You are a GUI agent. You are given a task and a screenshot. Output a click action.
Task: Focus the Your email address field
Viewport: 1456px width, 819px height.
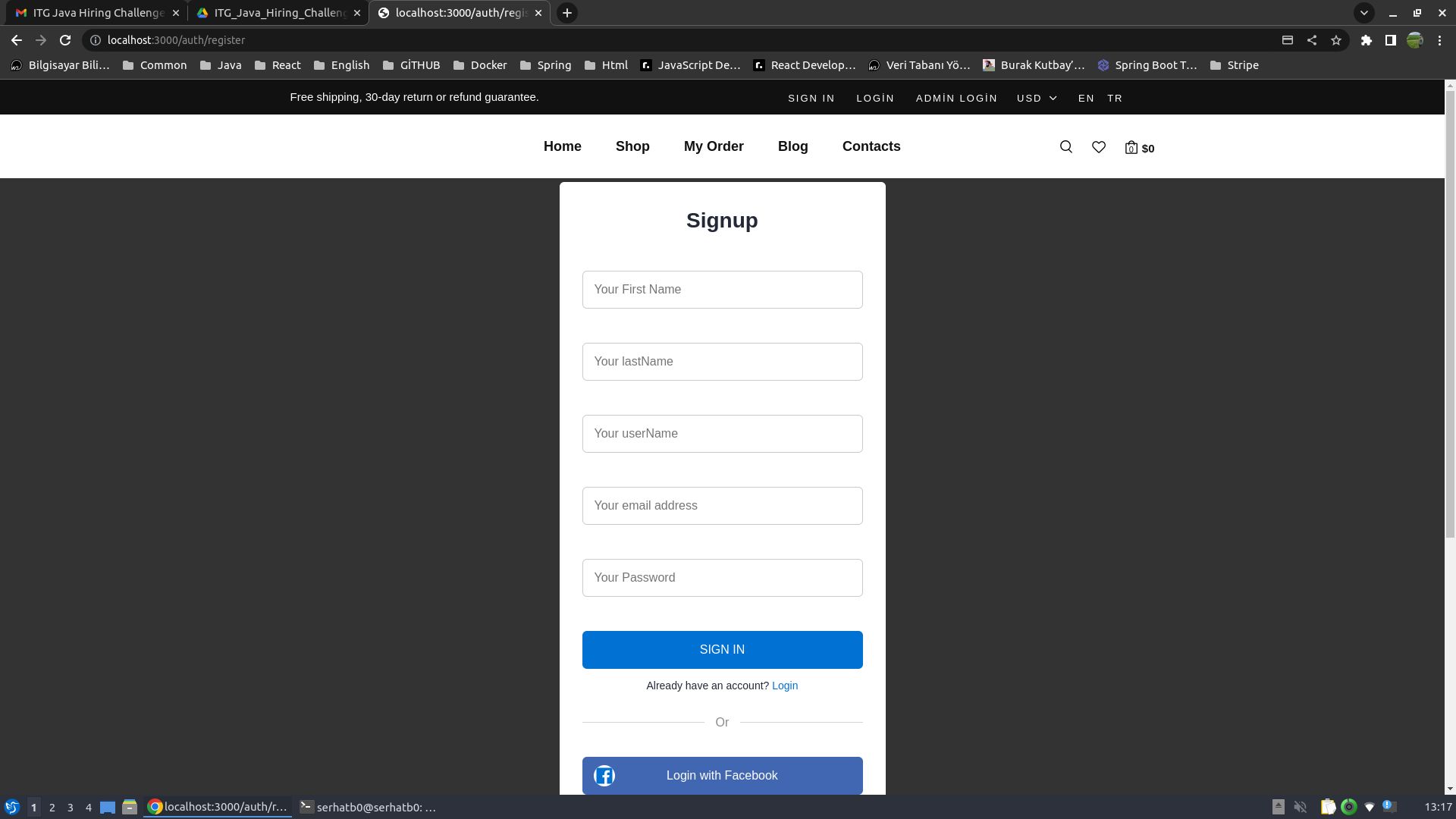click(x=722, y=506)
